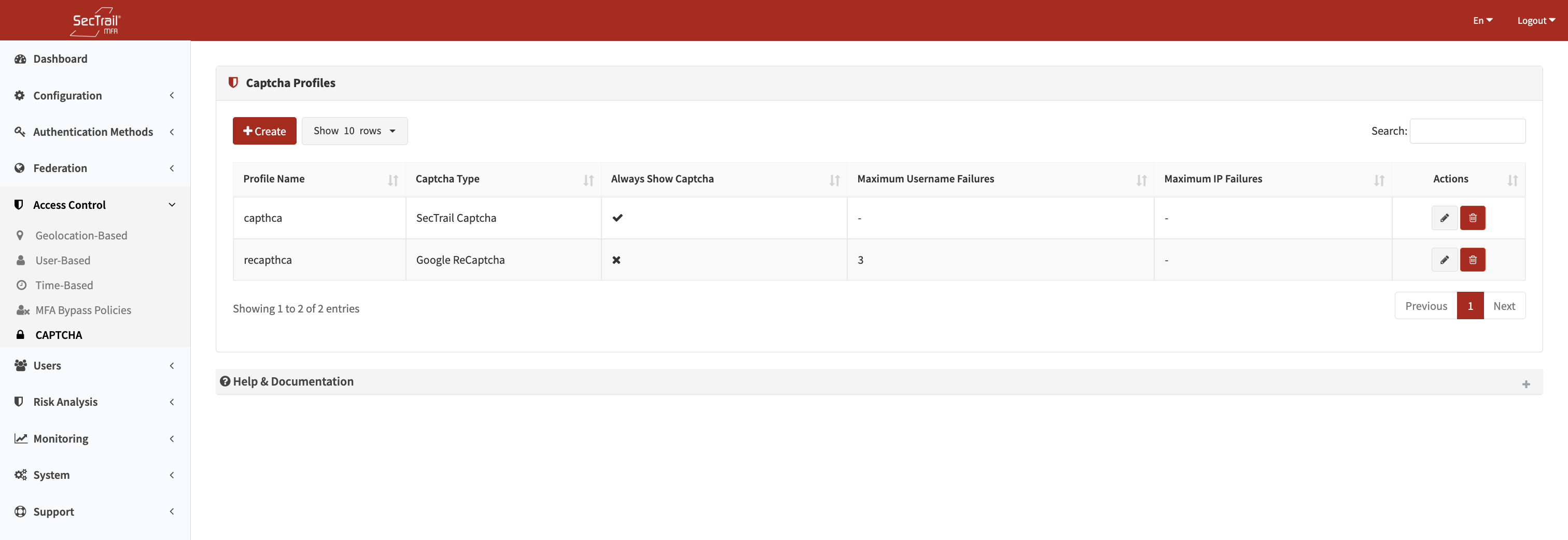
Task: Open the En language dropdown
Action: 1482,21
